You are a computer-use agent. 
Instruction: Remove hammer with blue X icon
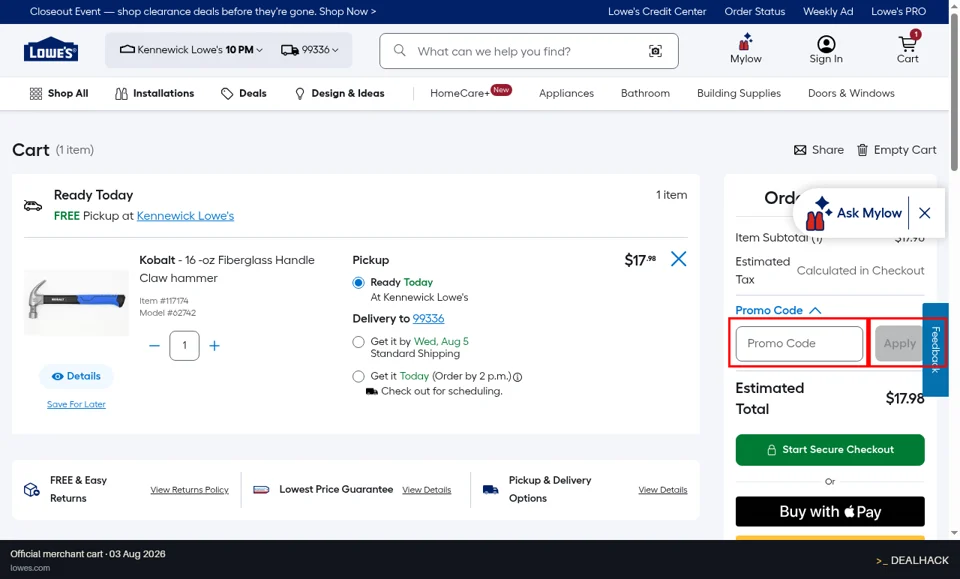pos(678,259)
